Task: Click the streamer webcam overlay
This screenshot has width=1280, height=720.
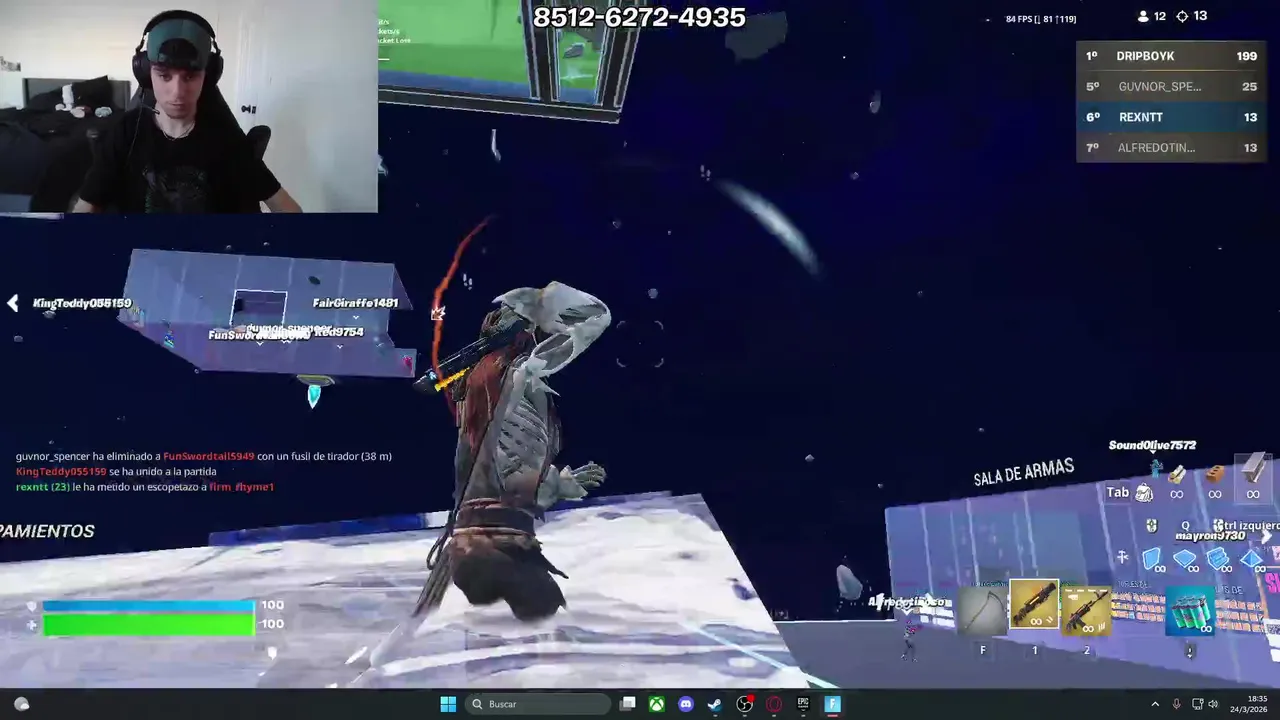Action: click(x=189, y=106)
